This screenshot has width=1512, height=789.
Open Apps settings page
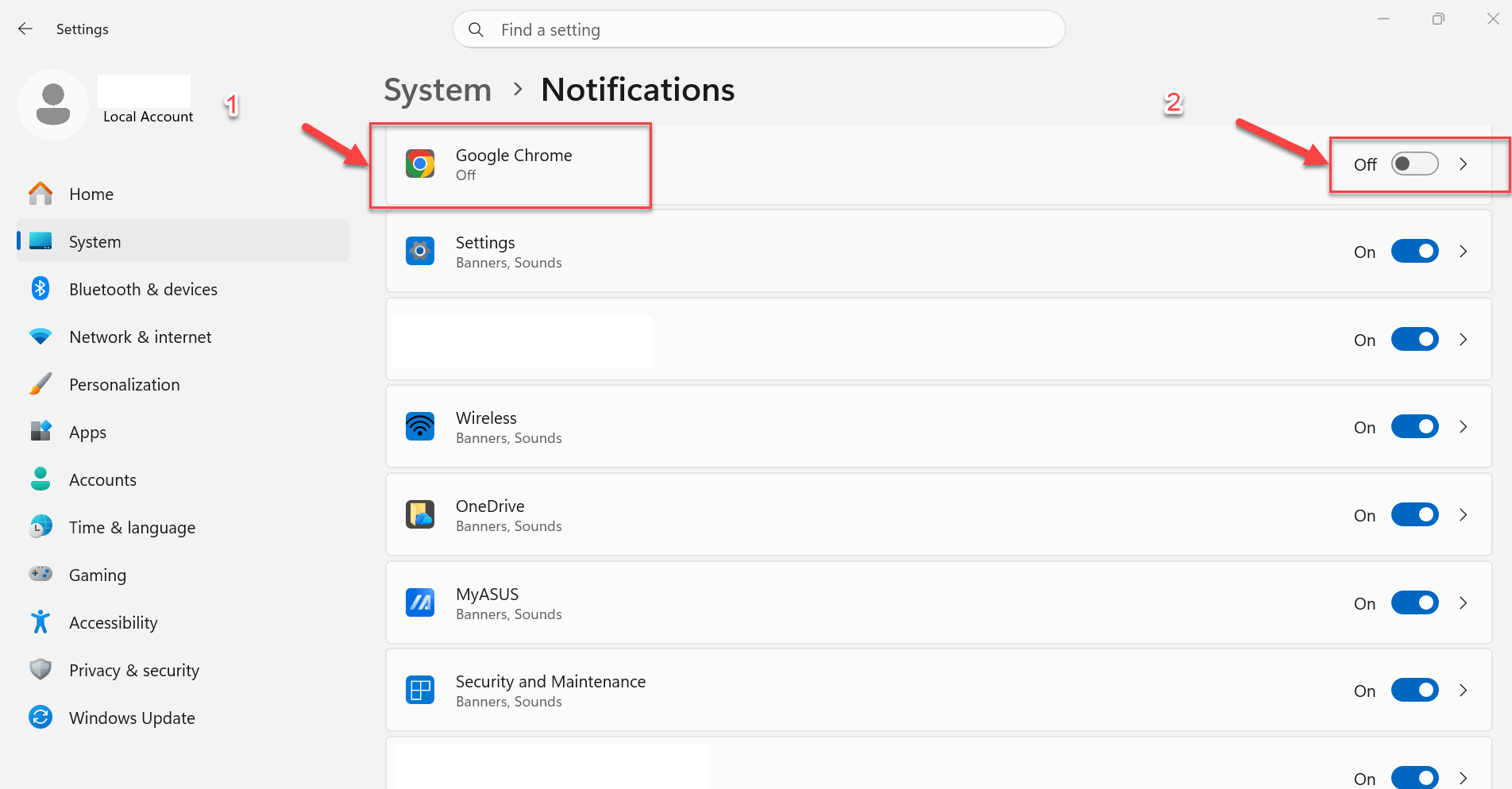click(183, 432)
